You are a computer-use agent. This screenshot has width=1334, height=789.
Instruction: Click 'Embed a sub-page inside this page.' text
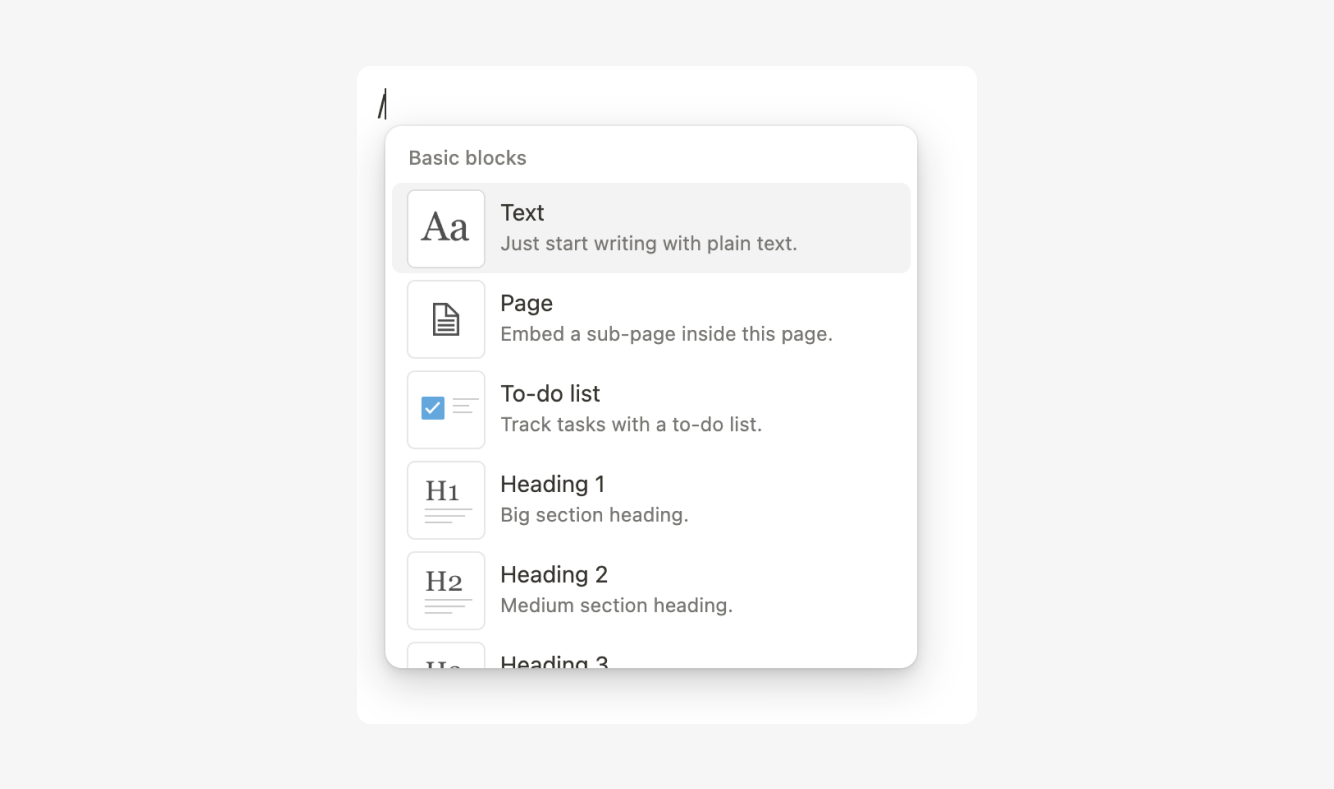(x=666, y=334)
